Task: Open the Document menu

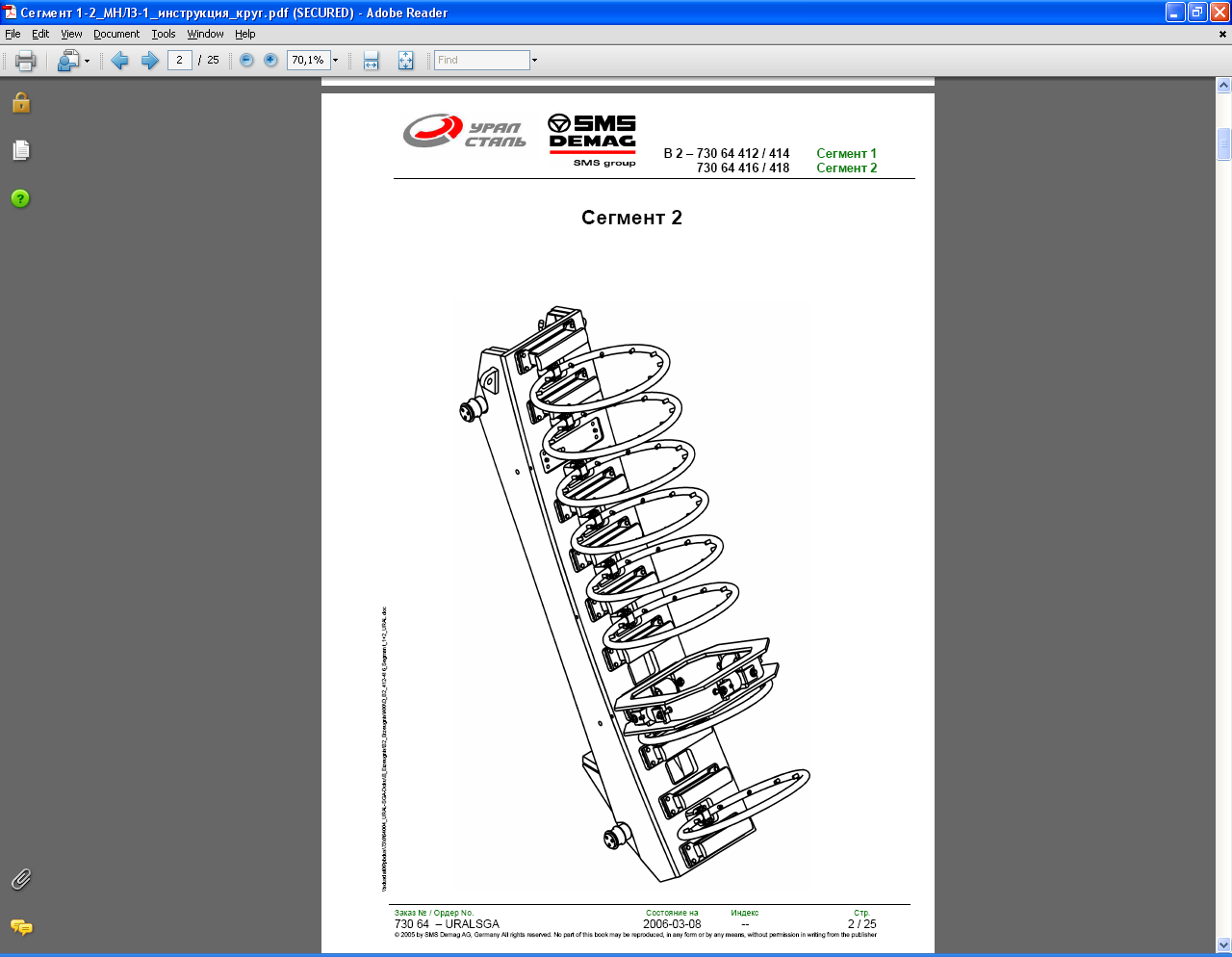Action: pos(116,34)
